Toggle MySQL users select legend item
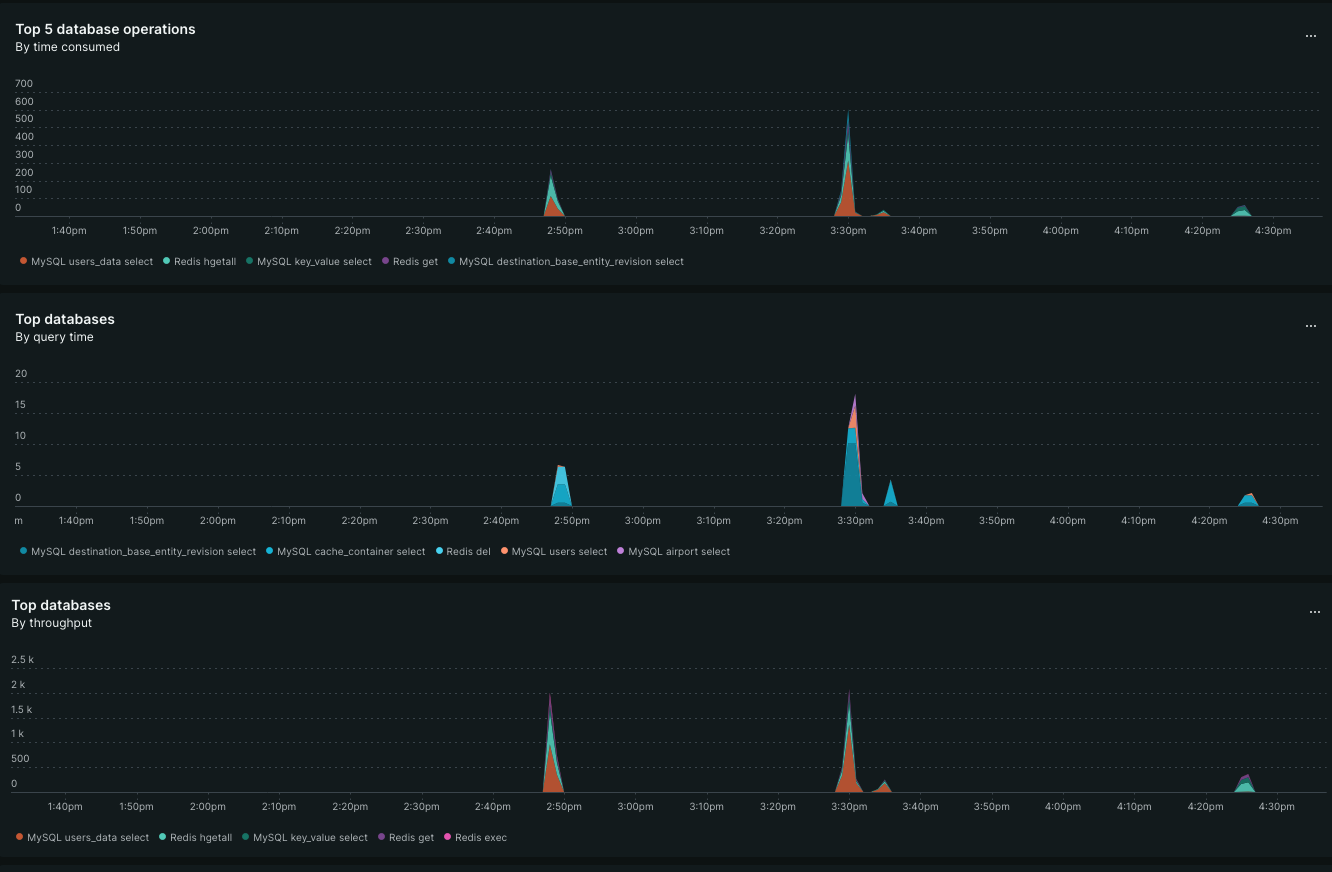 pos(553,551)
